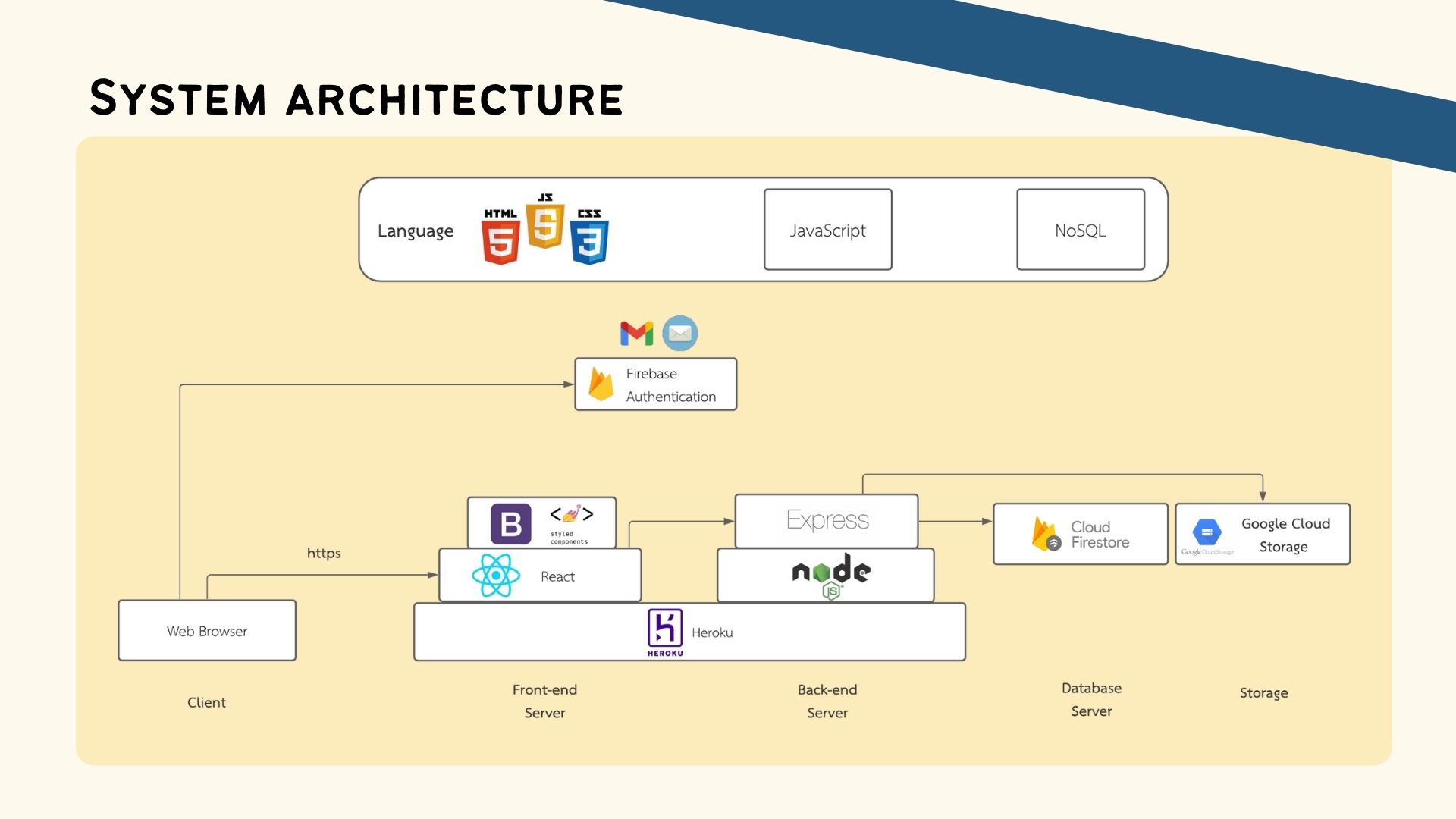Click the 'Client' caption
Viewport: 1456px width, 819px height.
click(206, 702)
